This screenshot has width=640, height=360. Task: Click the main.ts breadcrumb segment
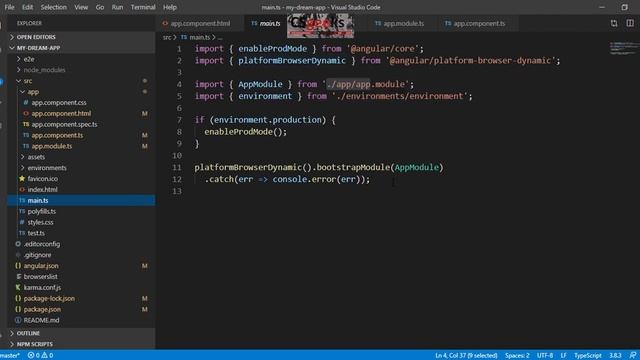[199, 38]
